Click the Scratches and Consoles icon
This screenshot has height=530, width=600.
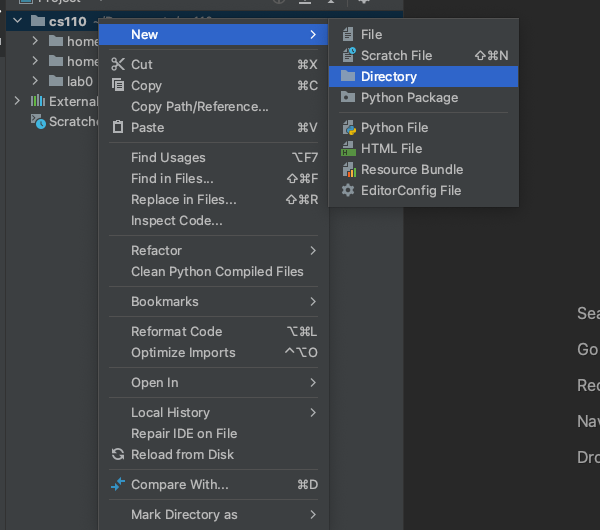point(38,121)
